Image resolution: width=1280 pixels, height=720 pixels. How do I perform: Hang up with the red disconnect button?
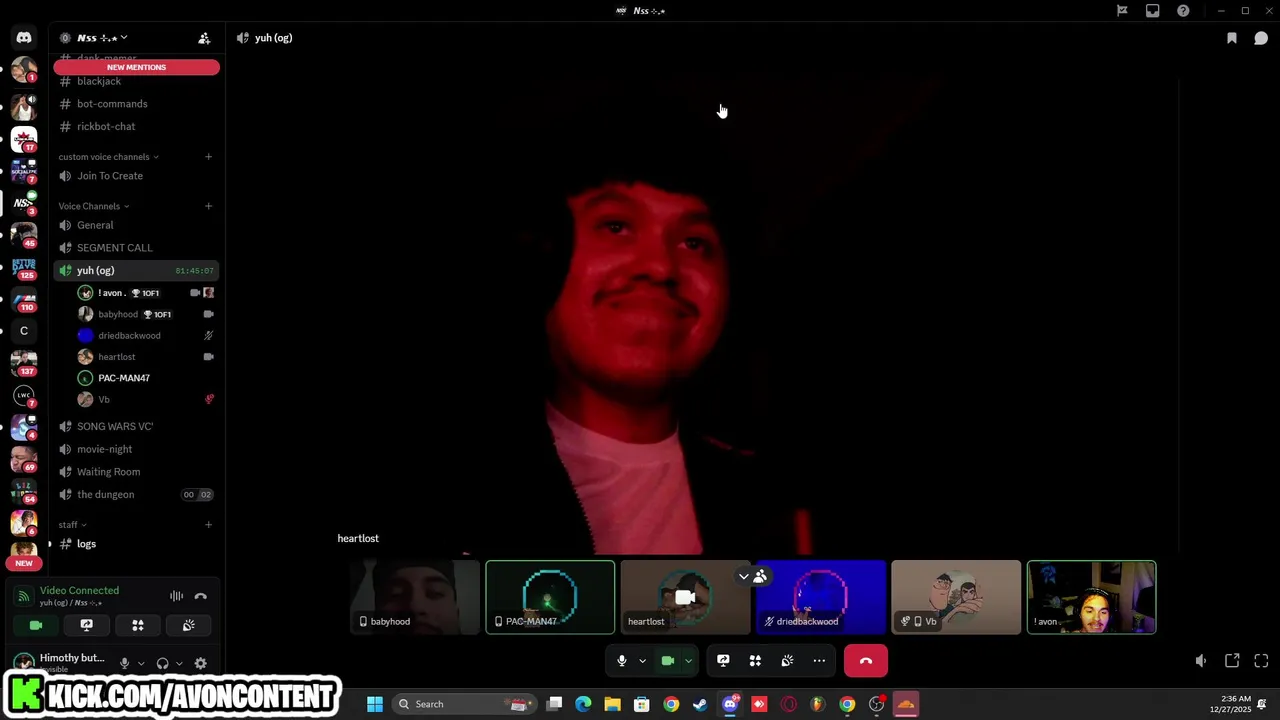(866, 661)
